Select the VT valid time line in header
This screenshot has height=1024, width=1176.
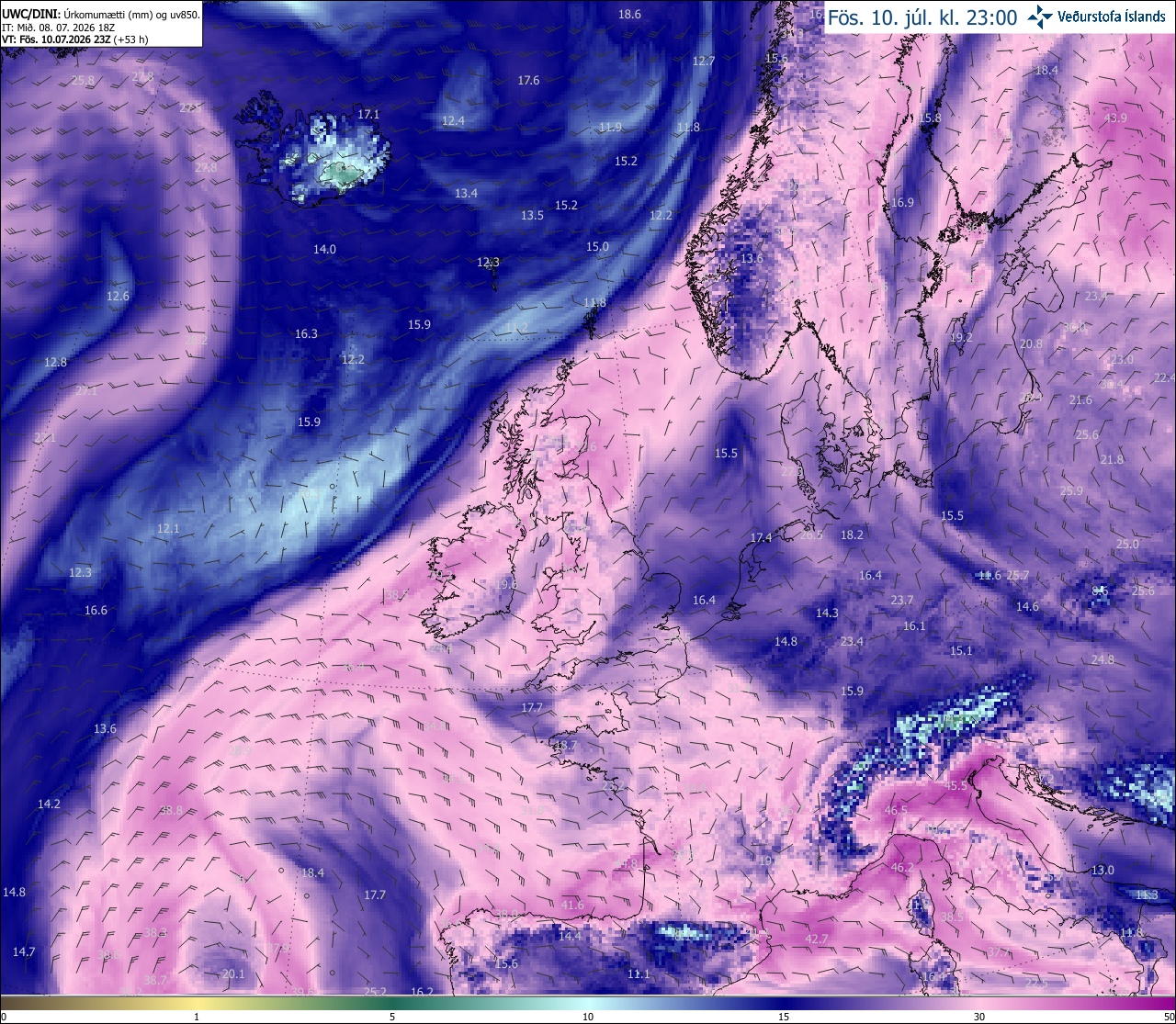point(75,39)
